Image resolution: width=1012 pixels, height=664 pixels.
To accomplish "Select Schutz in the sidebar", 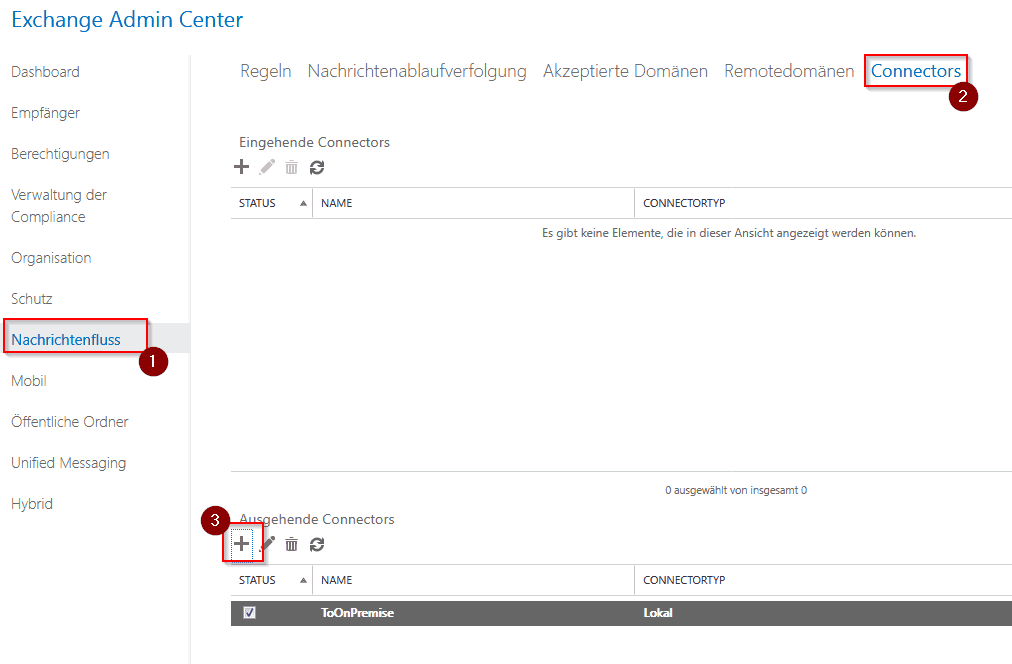I will coord(32,299).
